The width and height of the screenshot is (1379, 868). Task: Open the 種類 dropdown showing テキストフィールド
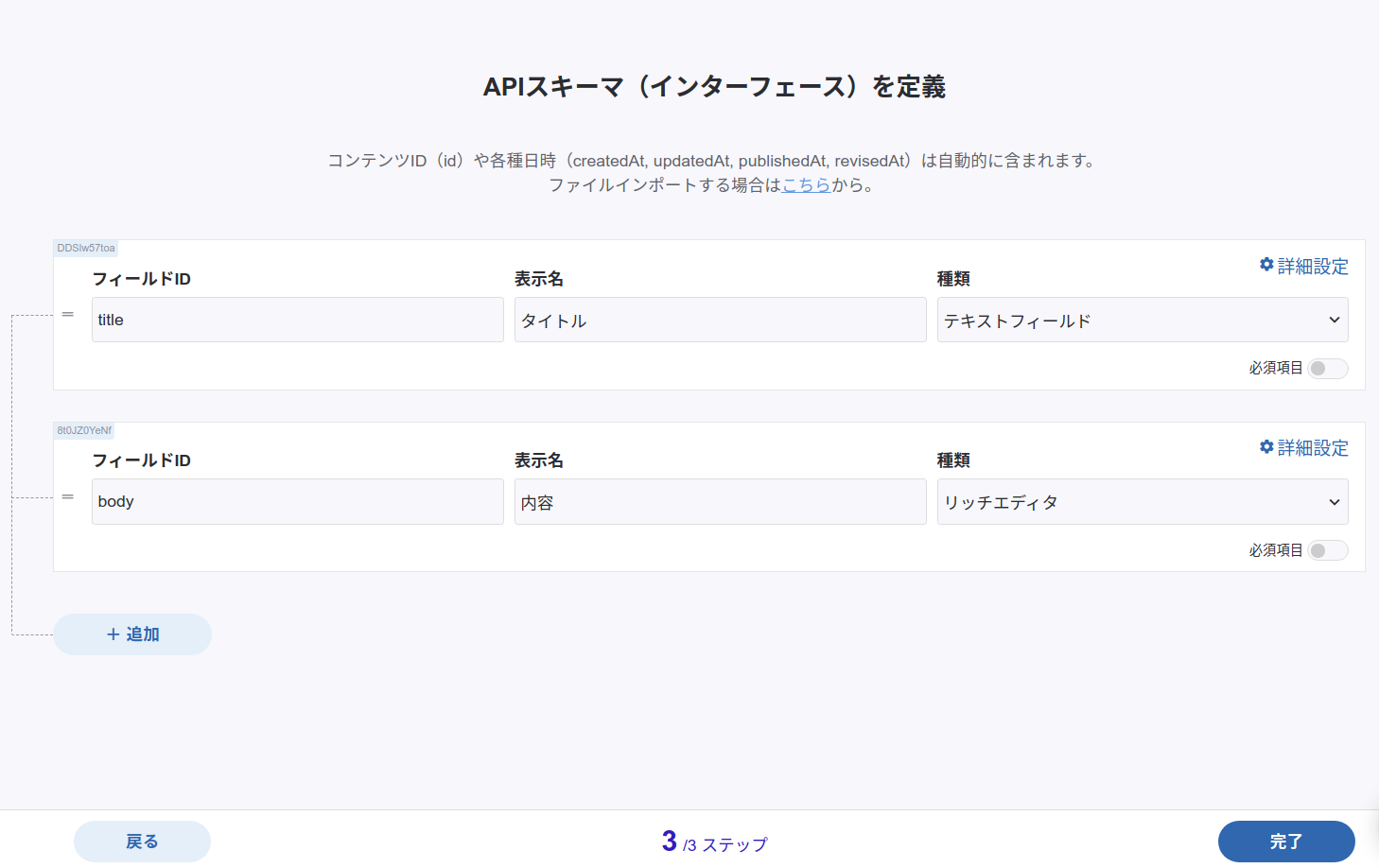[1141, 320]
